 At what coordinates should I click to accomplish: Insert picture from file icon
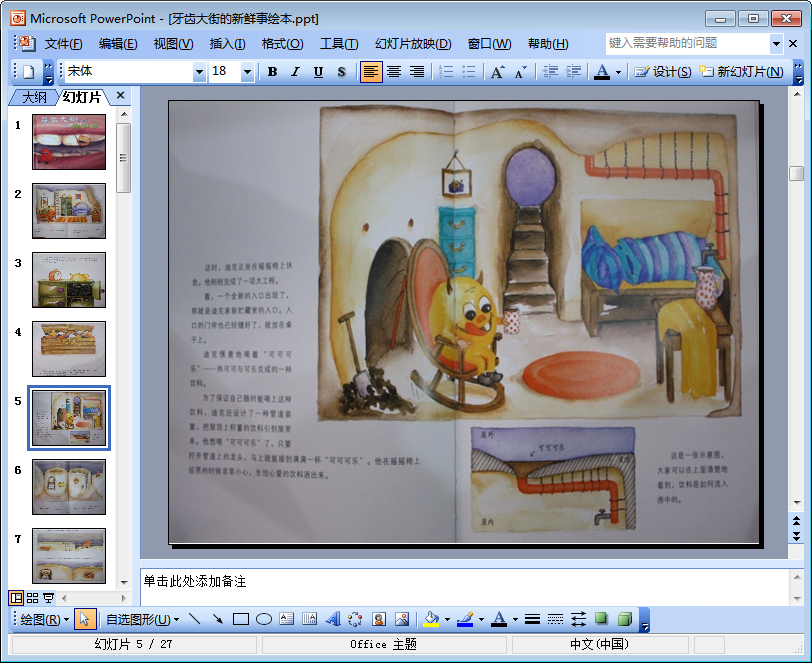tap(402, 619)
